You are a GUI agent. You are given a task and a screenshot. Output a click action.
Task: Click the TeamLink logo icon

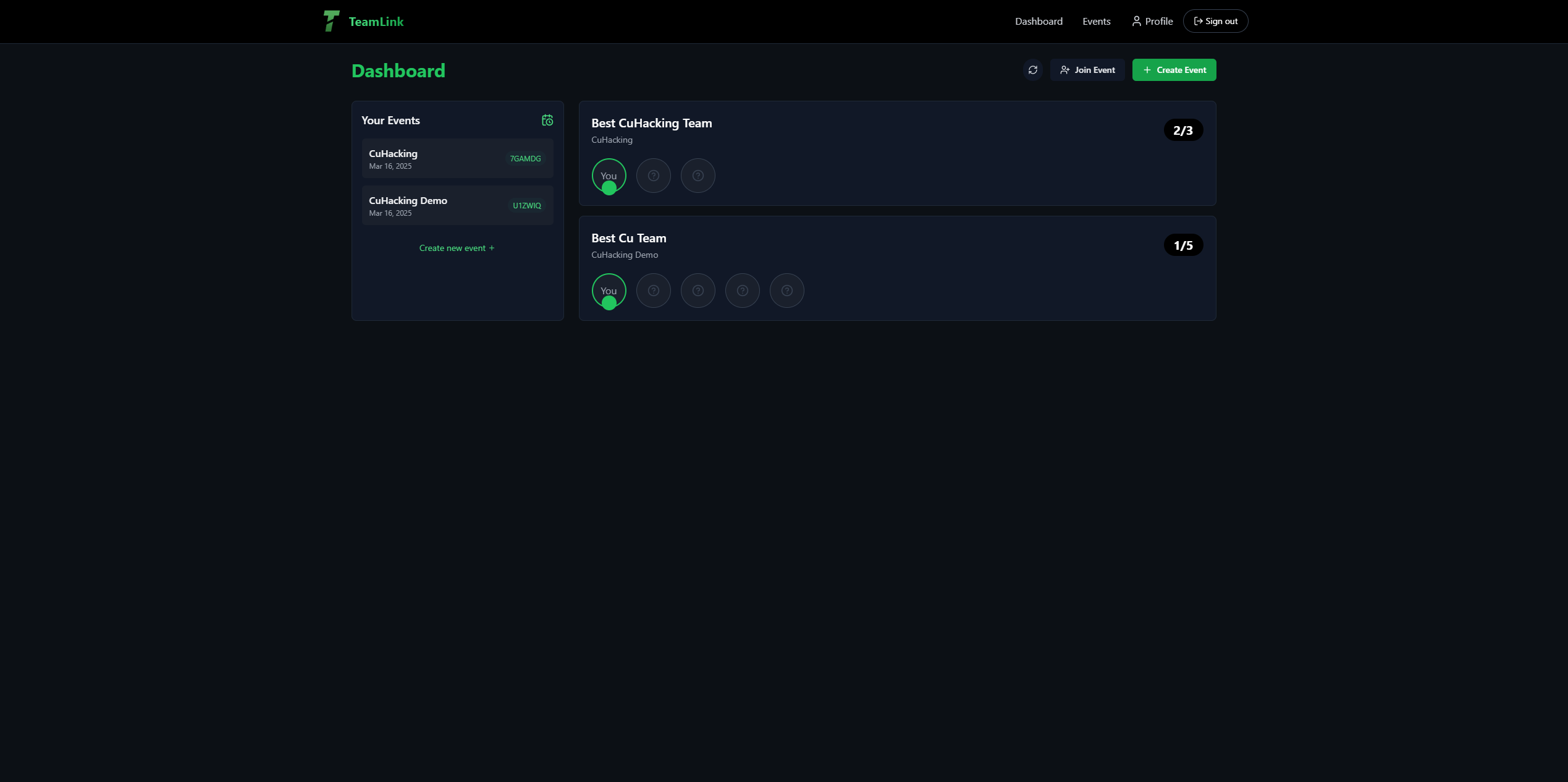pos(331,21)
